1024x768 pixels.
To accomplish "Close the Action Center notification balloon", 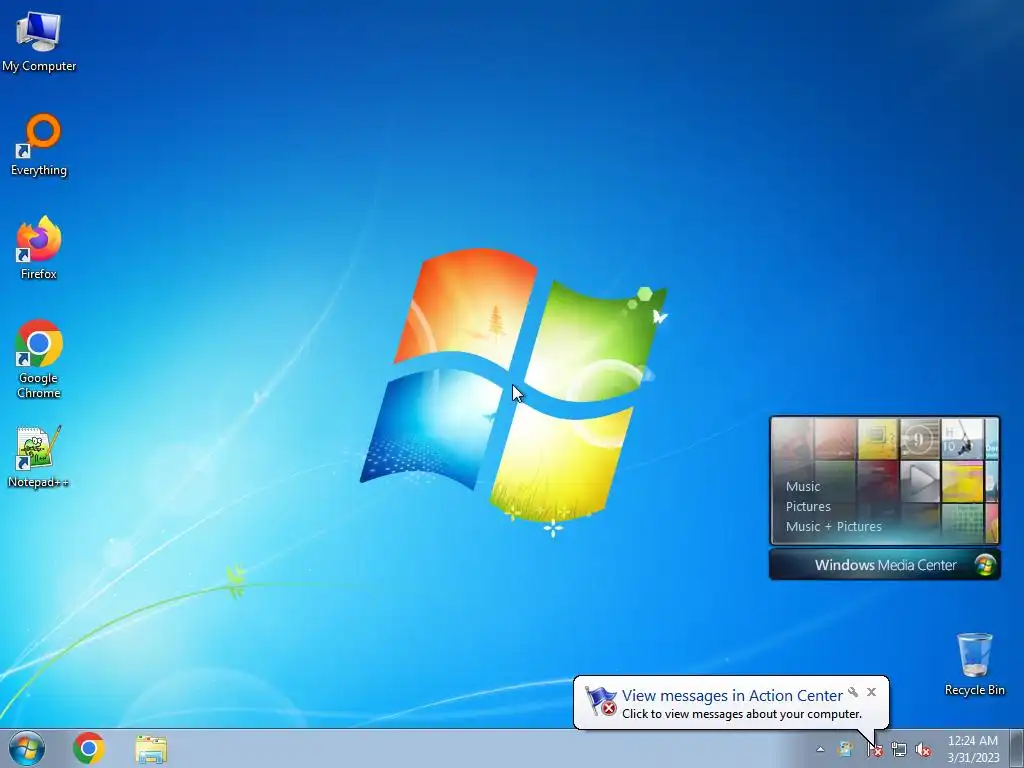I will click(x=871, y=692).
